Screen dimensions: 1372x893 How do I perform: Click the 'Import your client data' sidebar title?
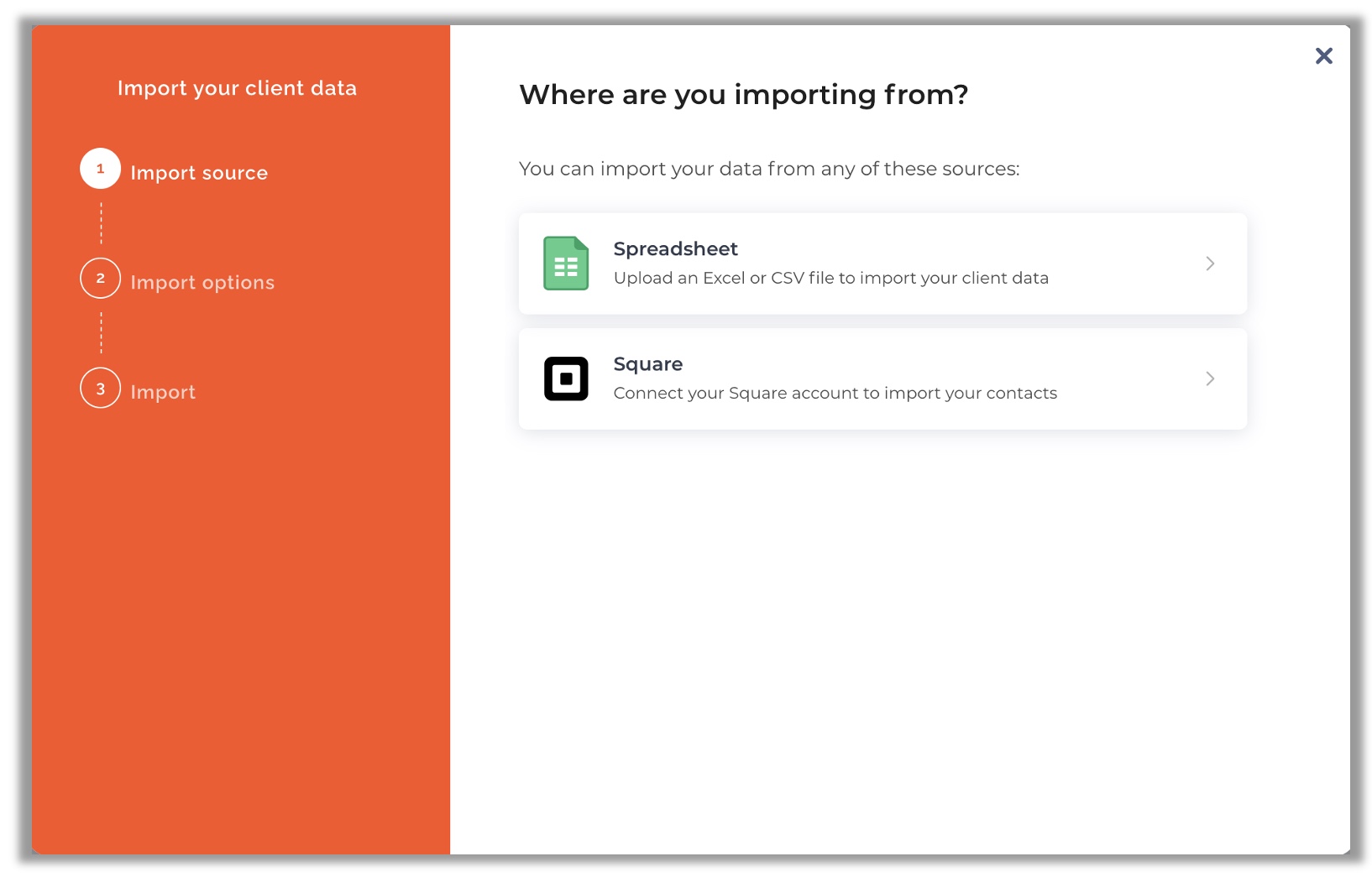237,88
